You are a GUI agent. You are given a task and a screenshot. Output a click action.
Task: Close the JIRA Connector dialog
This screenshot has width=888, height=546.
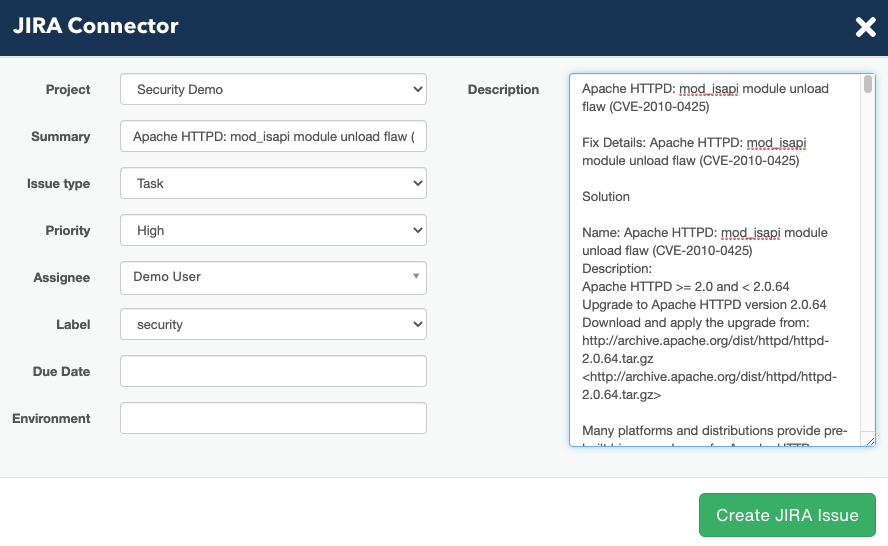pos(865,27)
